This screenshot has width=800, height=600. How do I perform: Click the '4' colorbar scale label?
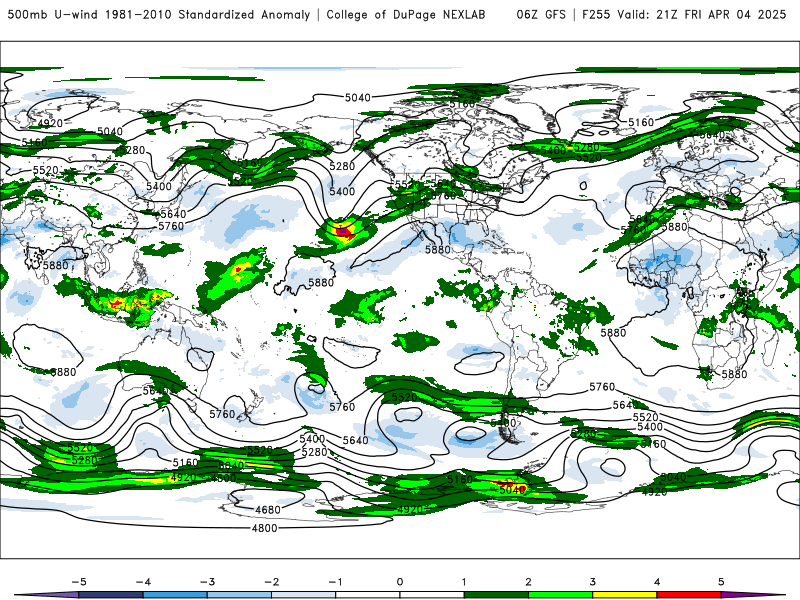pyautogui.click(x=657, y=582)
